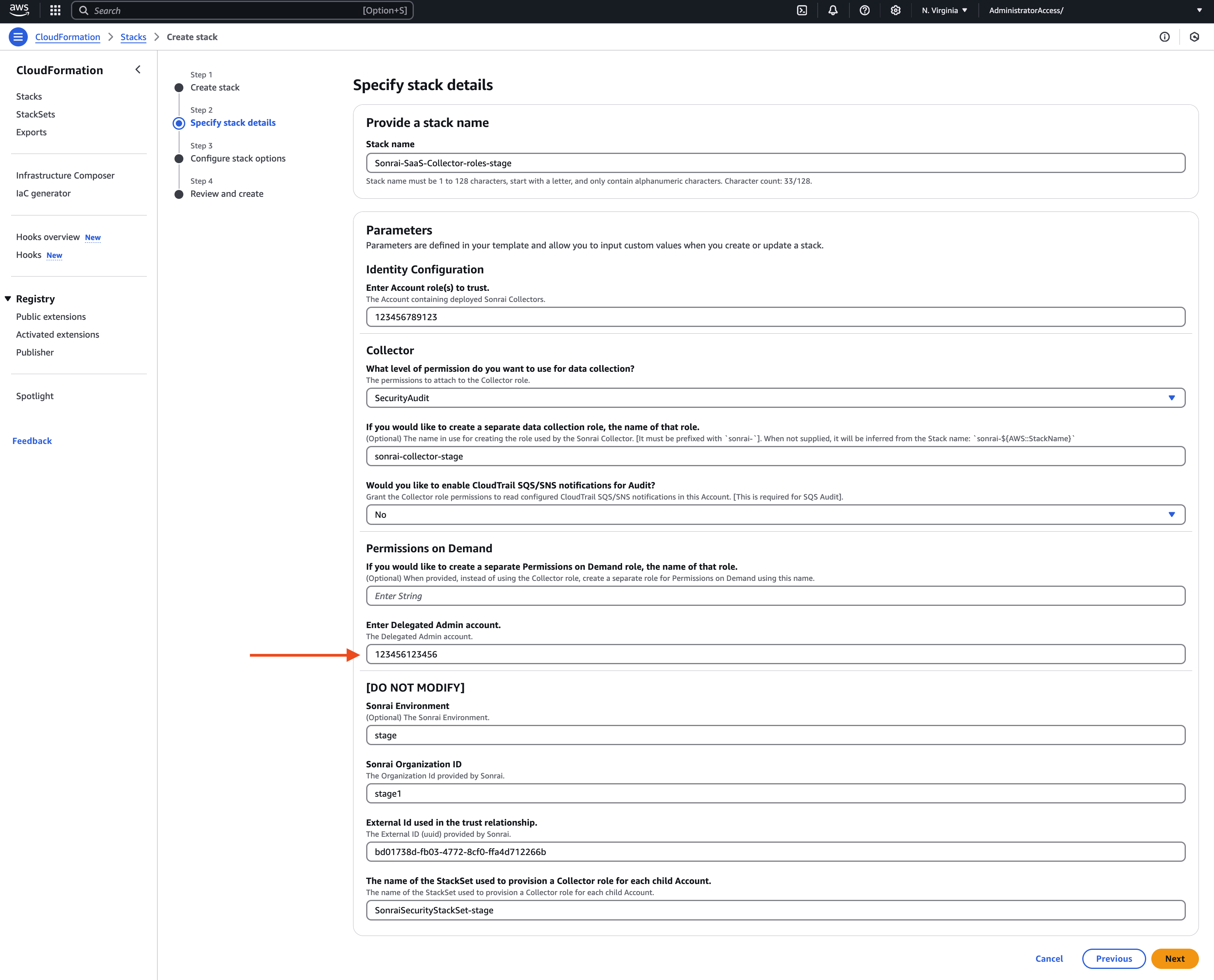Open Publisher under Registry
Image resolution: width=1214 pixels, height=980 pixels.
point(35,352)
